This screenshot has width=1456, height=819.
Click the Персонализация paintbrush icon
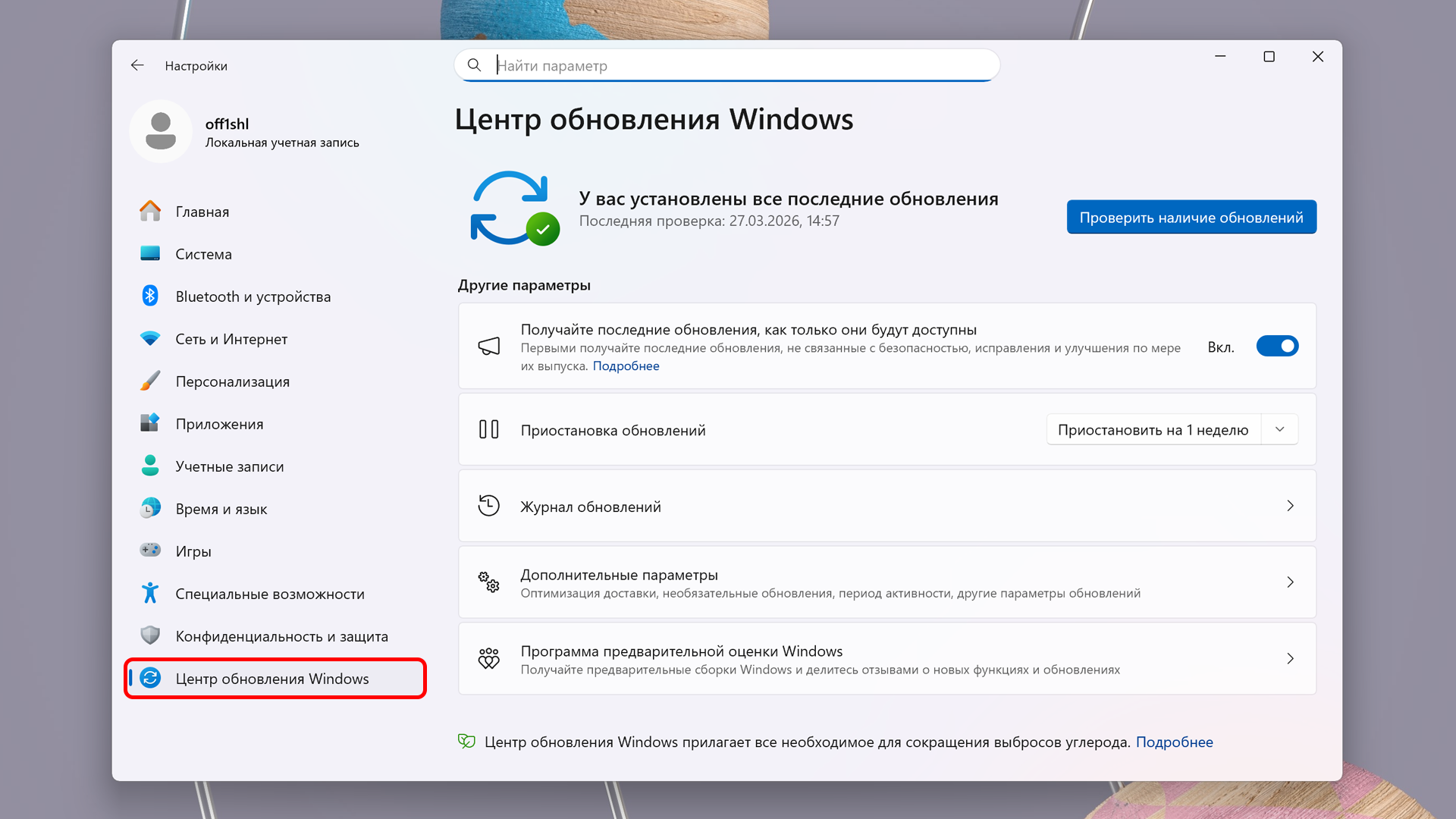point(150,381)
